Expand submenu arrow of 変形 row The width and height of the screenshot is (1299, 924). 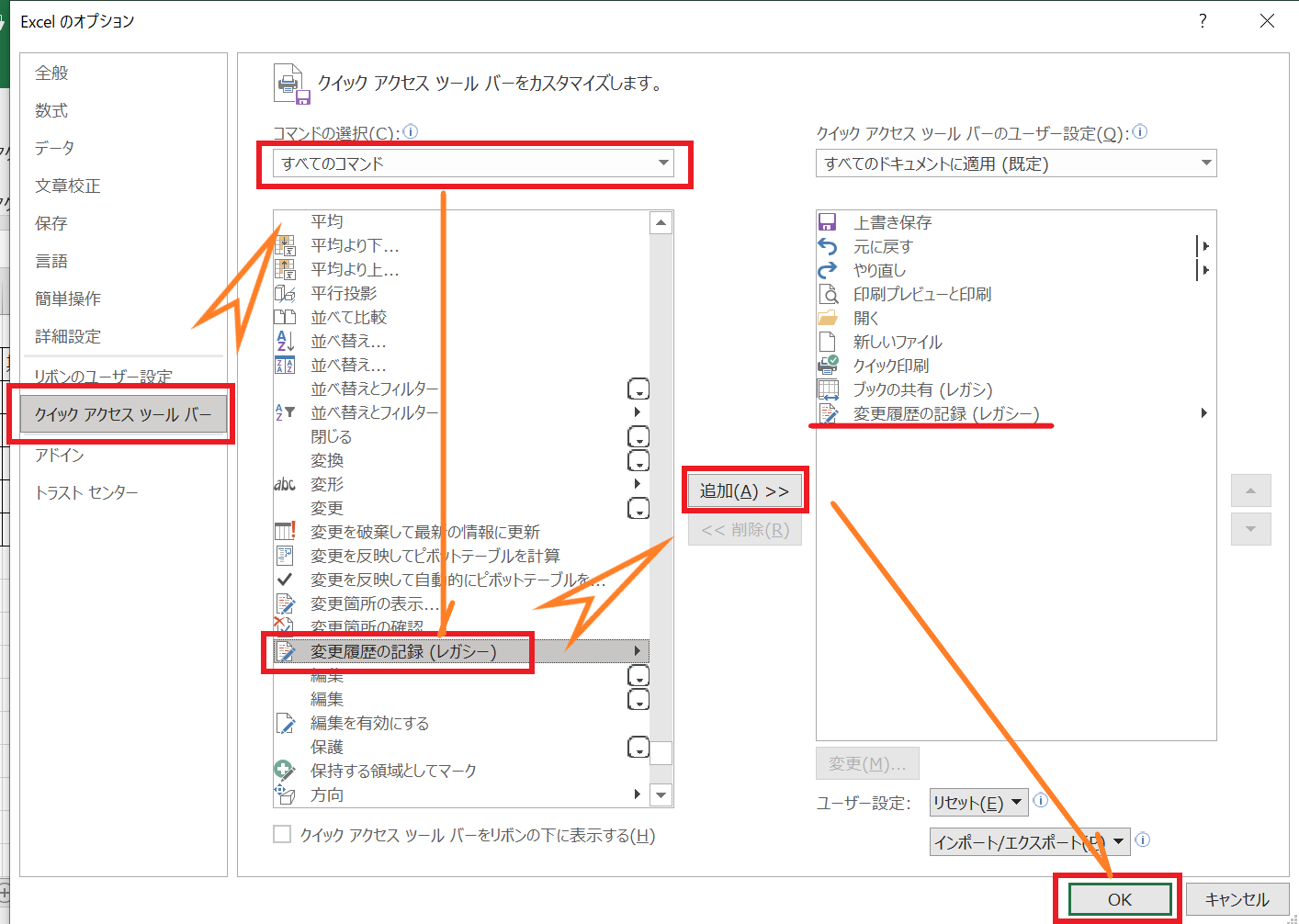(x=638, y=483)
